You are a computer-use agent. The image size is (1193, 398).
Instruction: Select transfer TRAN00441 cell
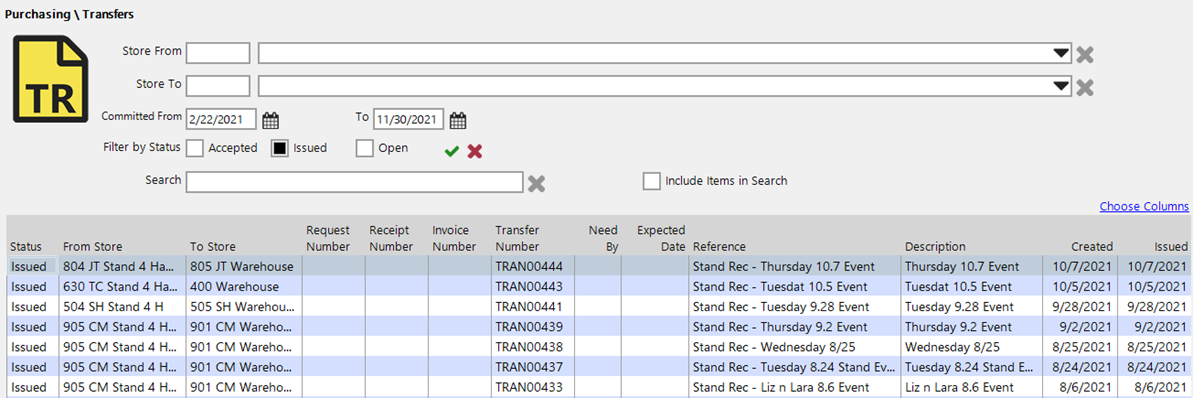click(533, 307)
